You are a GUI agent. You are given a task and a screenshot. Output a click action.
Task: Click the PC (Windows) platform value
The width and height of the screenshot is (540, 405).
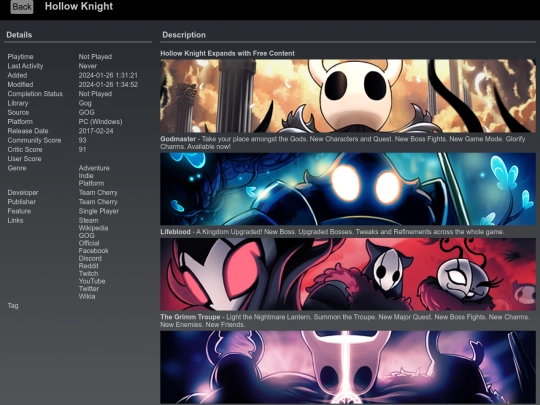[x=100, y=122]
